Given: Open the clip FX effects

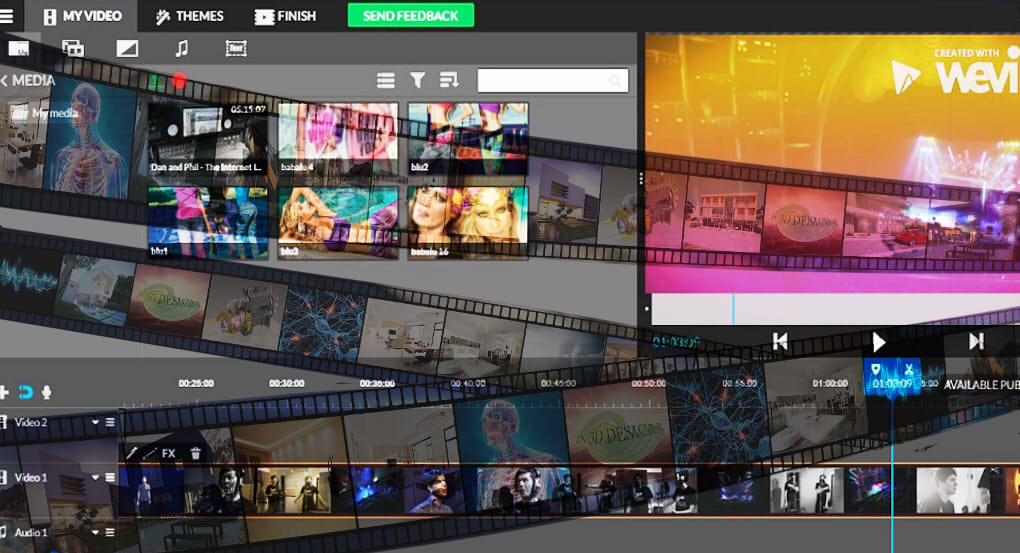Looking at the screenshot, I should pos(168,453).
